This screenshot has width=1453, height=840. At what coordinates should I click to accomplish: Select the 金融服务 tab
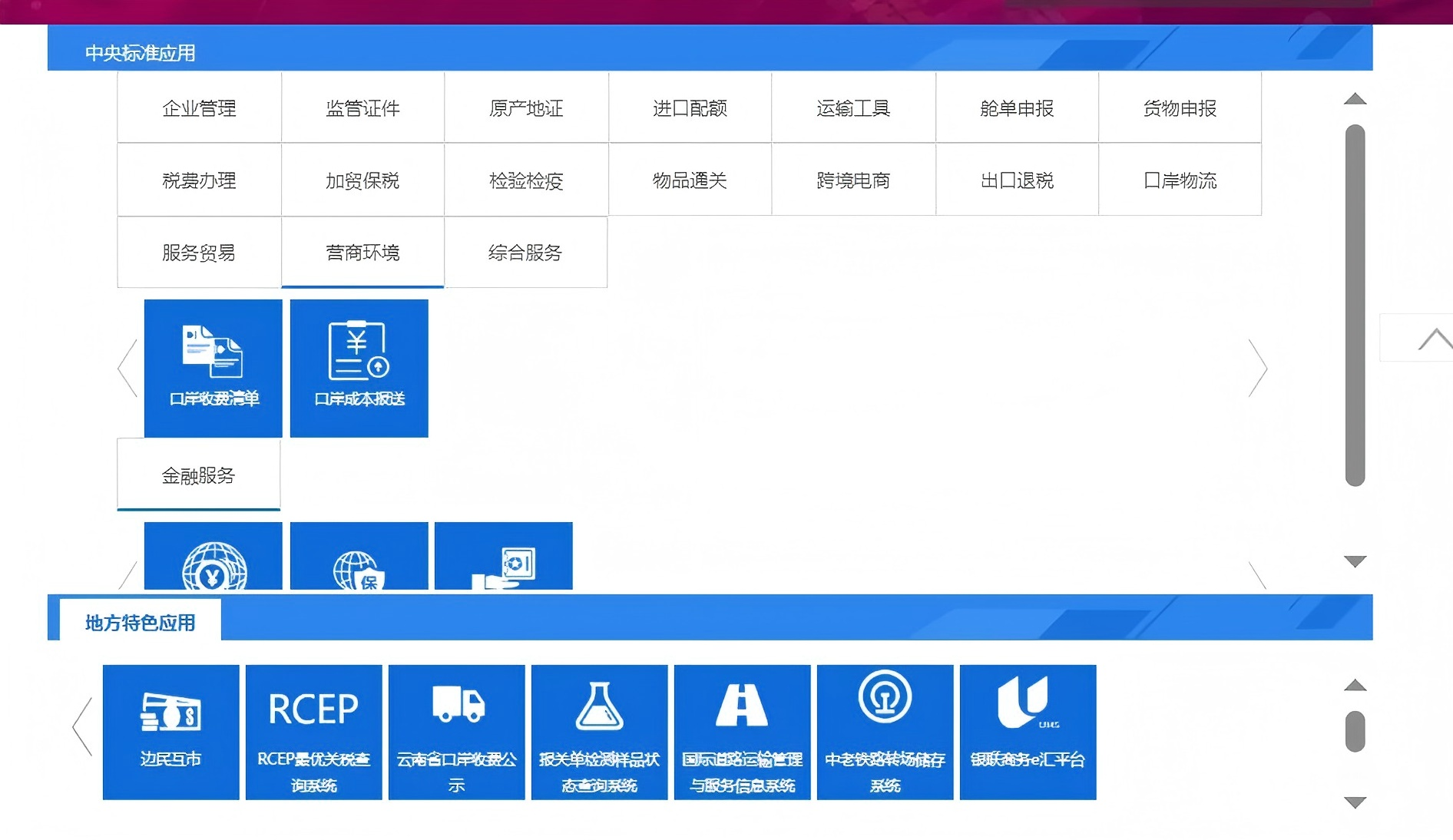[x=198, y=475]
